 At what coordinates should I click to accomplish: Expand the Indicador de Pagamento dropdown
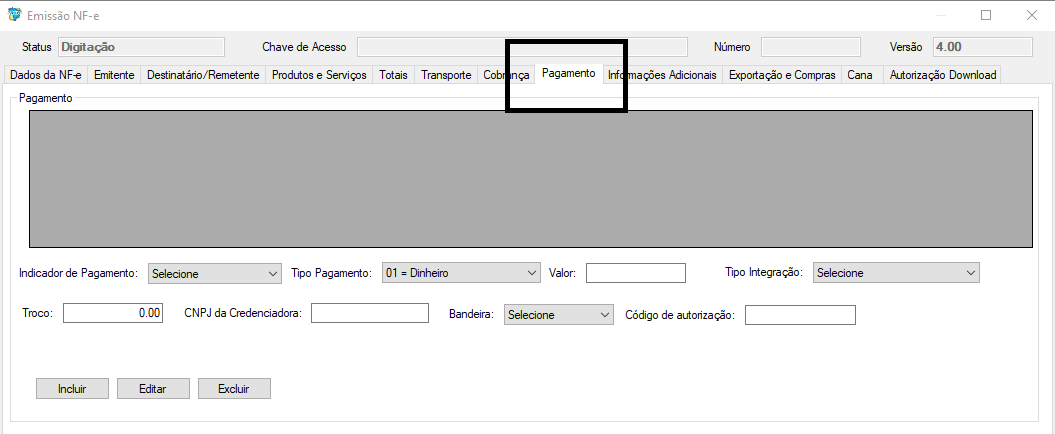(215, 274)
